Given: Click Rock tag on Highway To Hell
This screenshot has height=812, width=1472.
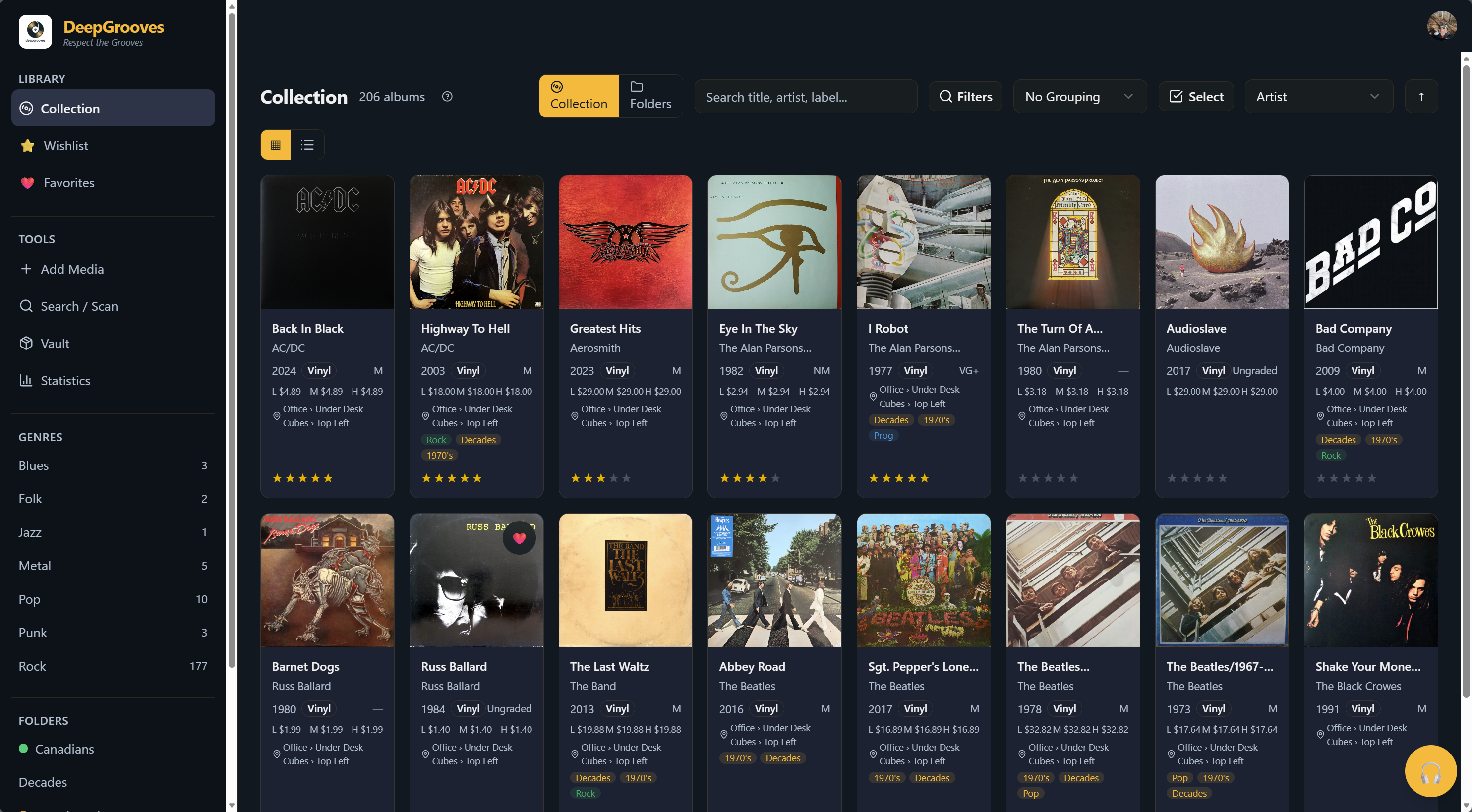Looking at the screenshot, I should [x=436, y=439].
